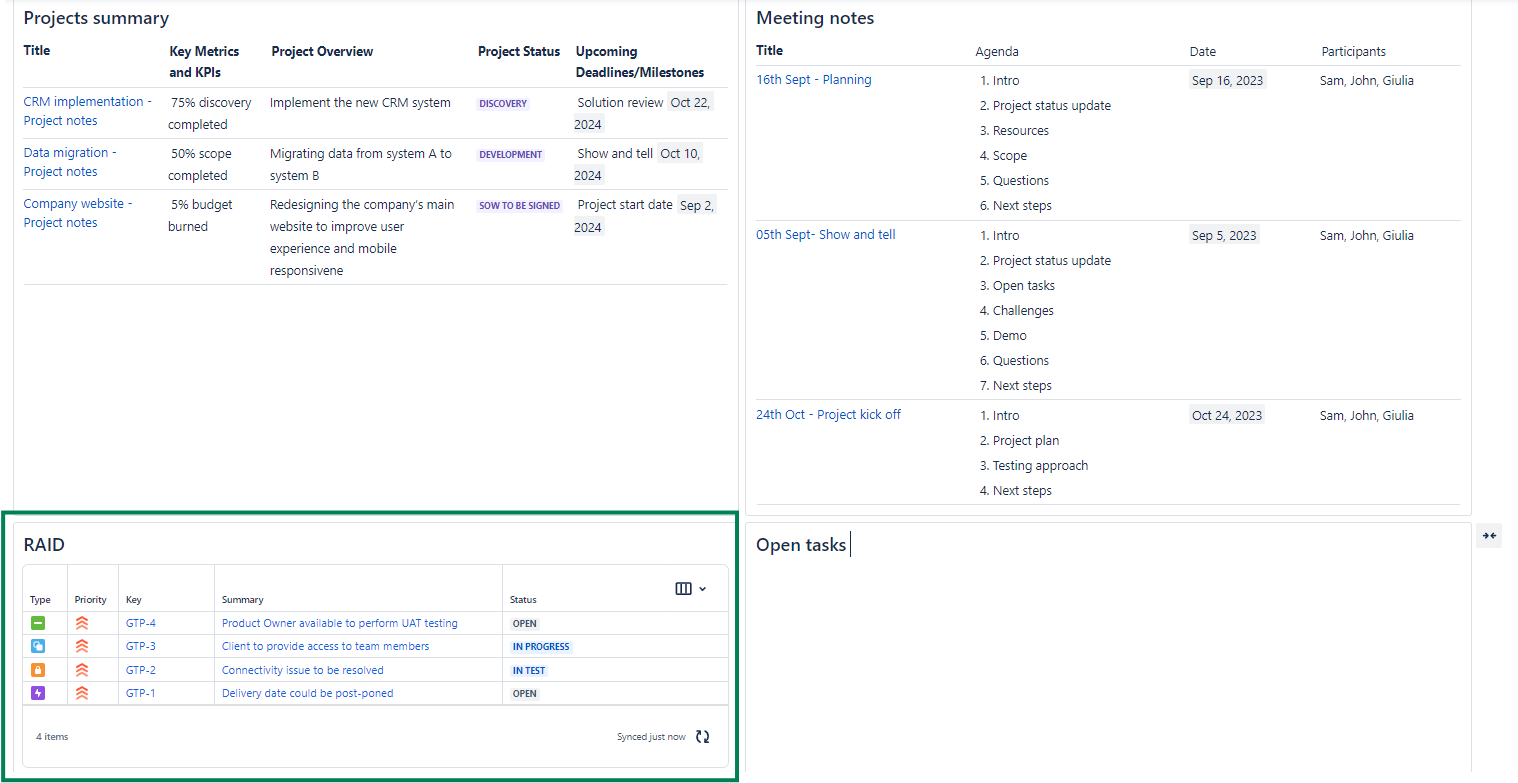
Task: Click the green type icon for GTP-4
Action: point(38,622)
